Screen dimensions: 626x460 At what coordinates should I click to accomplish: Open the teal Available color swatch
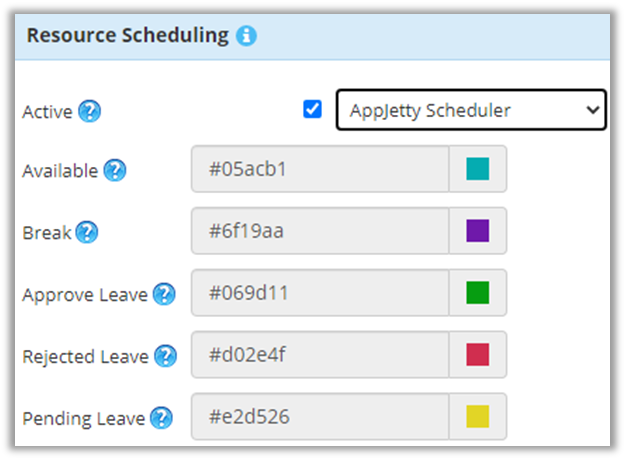pyautogui.click(x=478, y=170)
